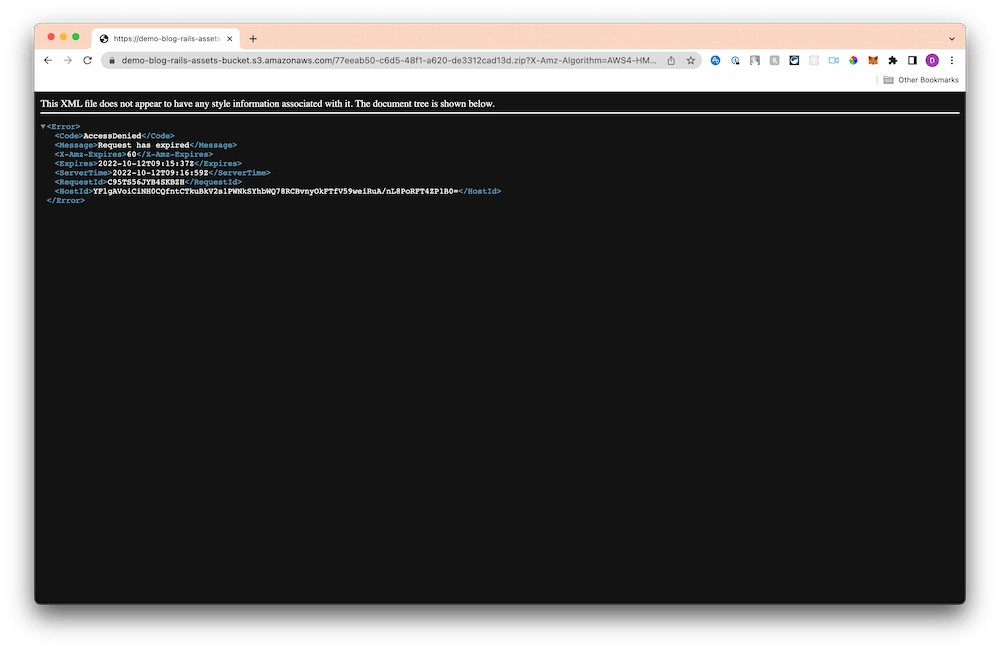1000x650 pixels.
Task: Open the Chrome three-dot menu
Action: pyautogui.click(x=951, y=61)
